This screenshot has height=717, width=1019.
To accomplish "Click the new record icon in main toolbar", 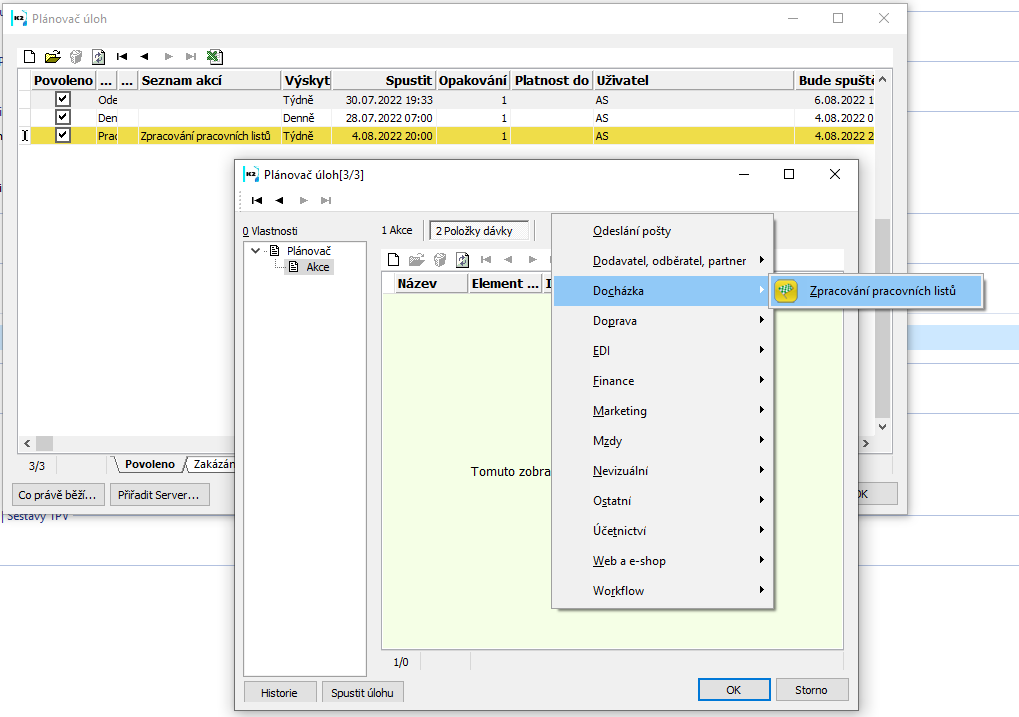I will 29,57.
